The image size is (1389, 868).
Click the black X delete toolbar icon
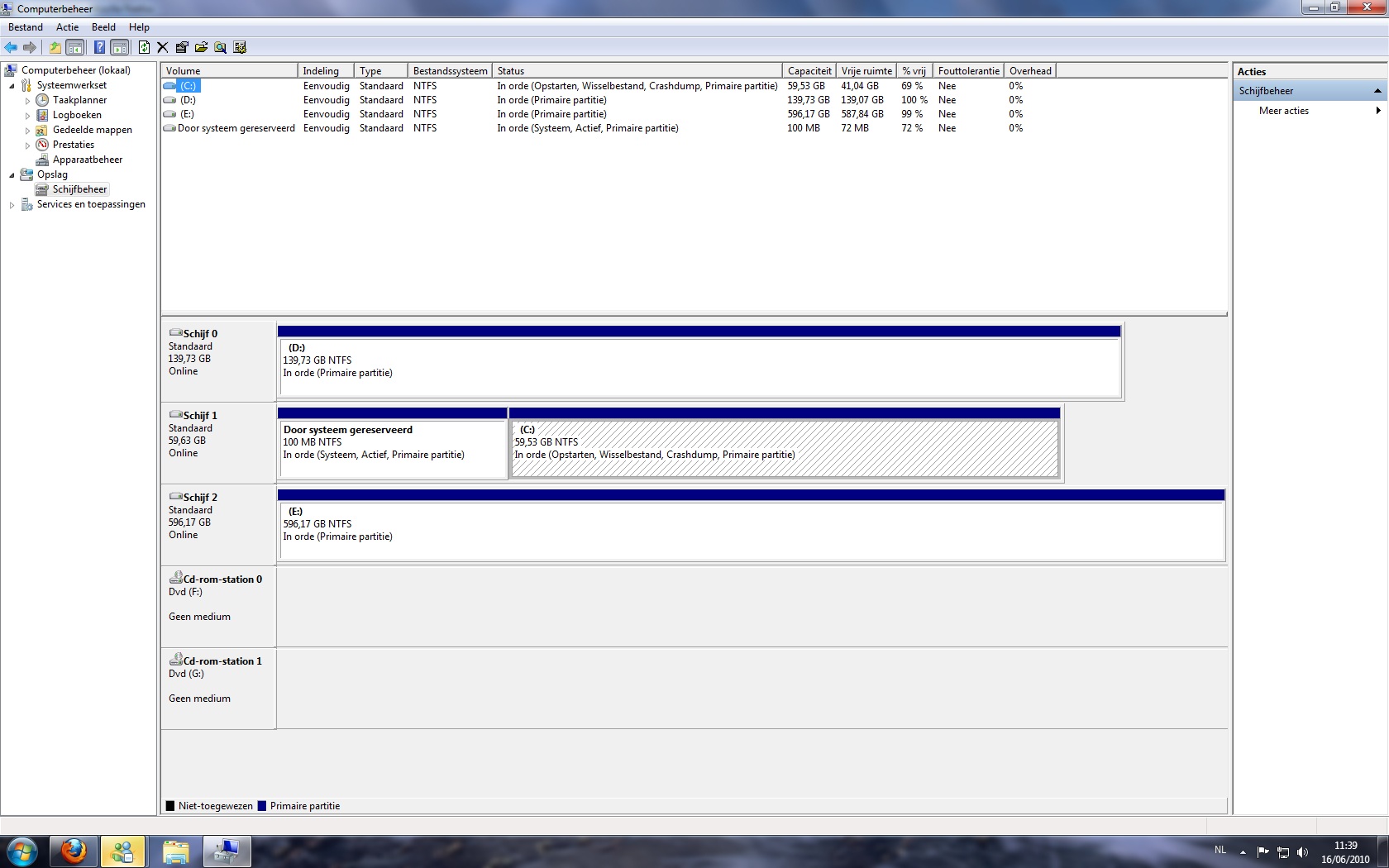pos(163,47)
